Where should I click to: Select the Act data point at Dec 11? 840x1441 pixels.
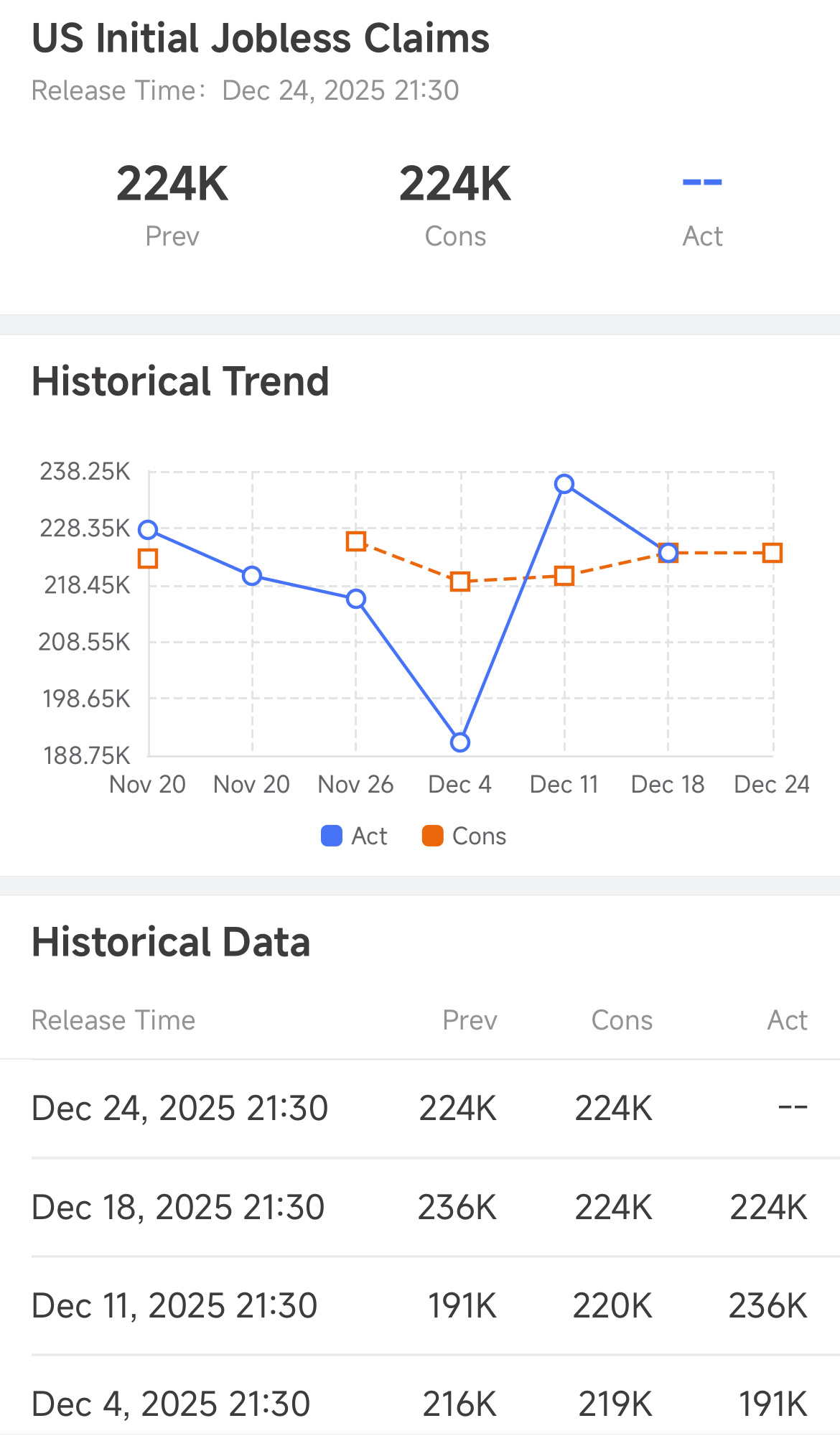coord(564,484)
